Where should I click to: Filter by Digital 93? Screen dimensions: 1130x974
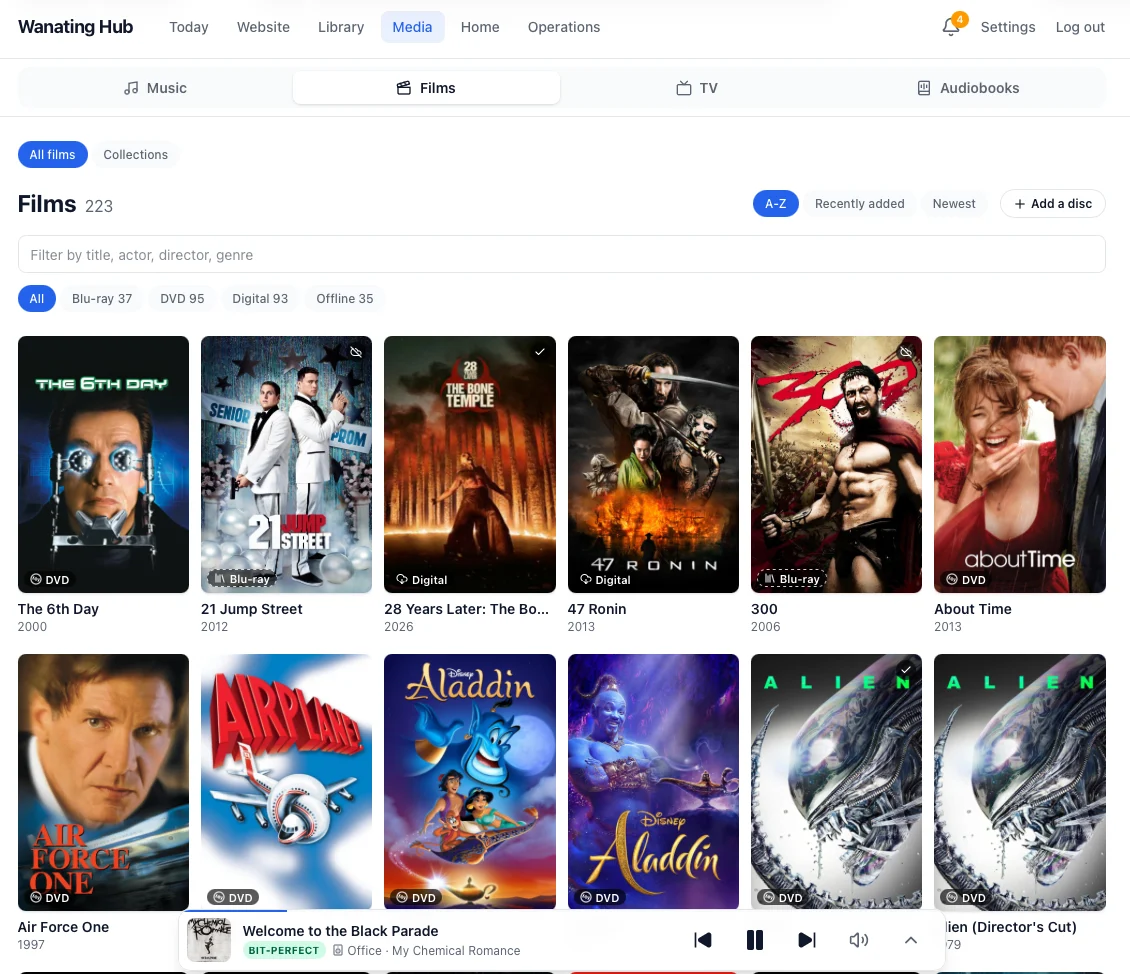tap(260, 299)
